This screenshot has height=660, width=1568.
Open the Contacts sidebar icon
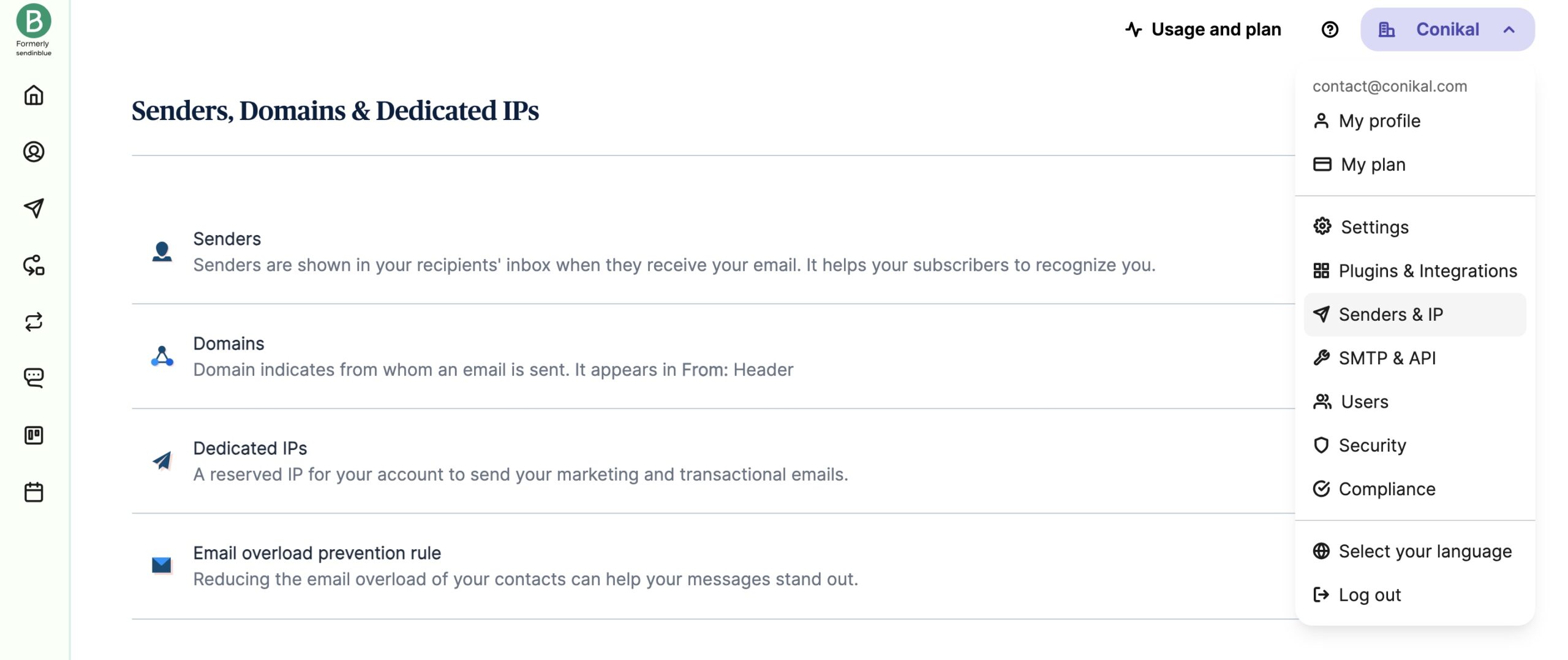click(34, 152)
